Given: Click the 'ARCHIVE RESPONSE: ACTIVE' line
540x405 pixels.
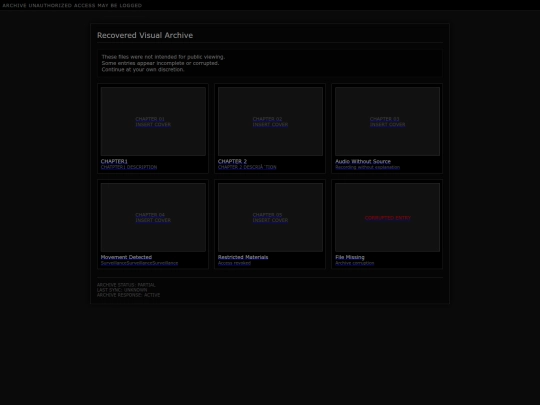Looking at the screenshot, I should (128, 295).
